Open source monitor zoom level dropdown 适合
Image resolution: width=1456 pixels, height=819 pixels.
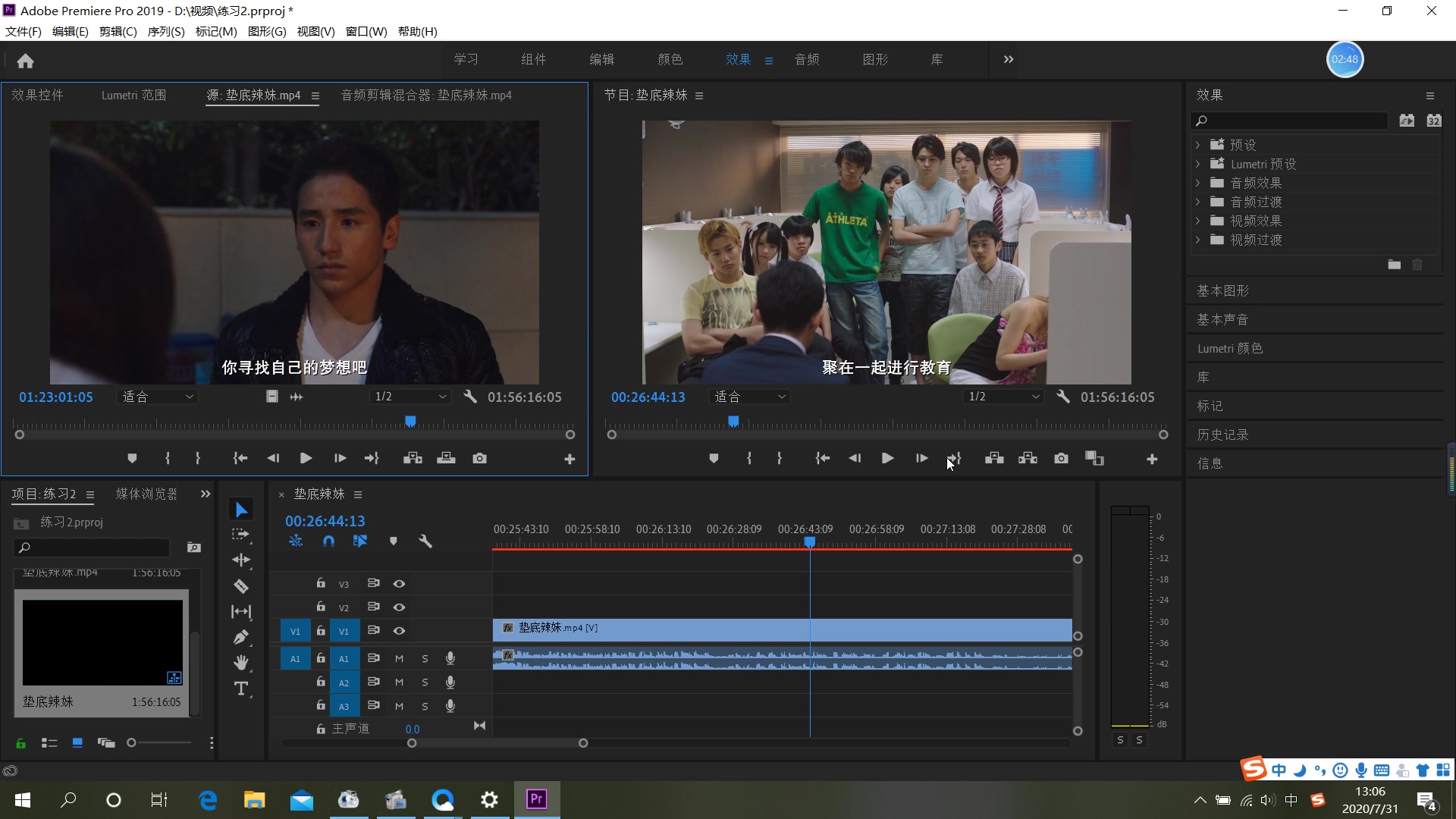pos(158,397)
